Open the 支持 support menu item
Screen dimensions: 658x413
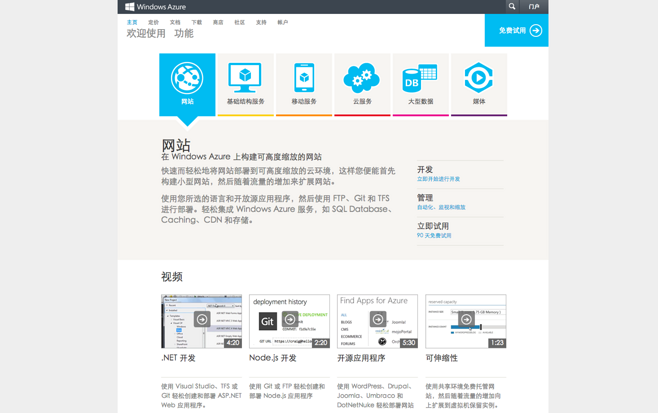click(261, 22)
